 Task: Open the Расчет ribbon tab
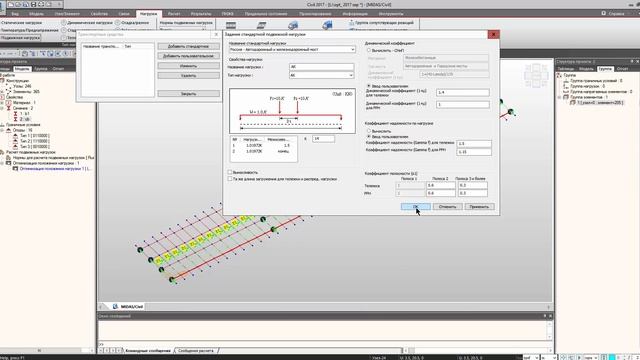coord(174,13)
